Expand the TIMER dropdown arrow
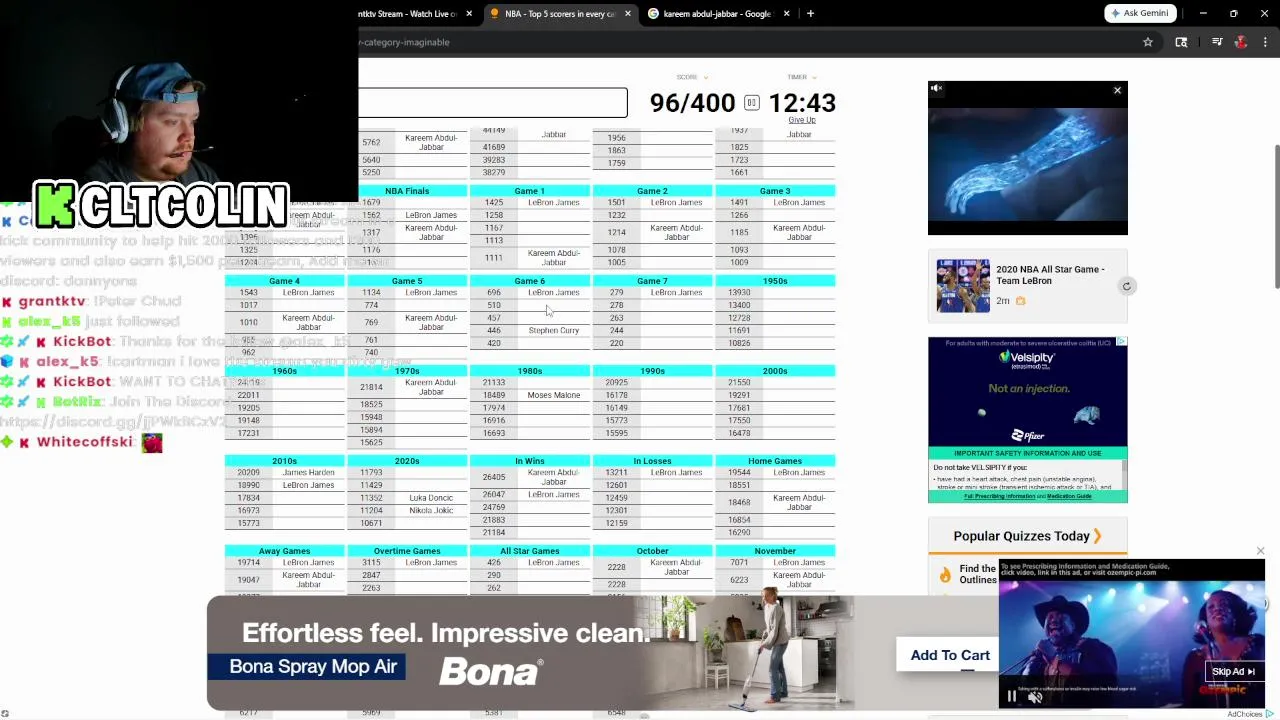 click(x=814, y=77)
